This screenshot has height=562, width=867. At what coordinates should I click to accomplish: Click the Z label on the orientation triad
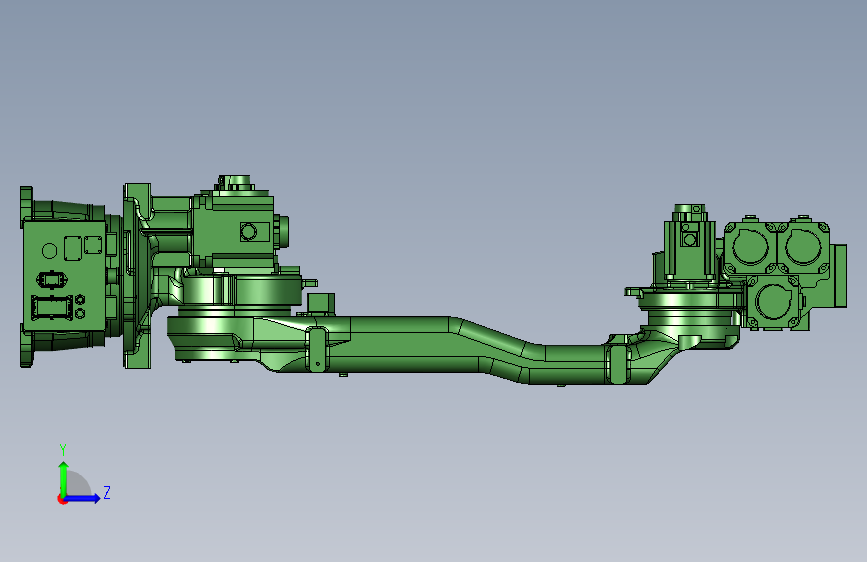pos(107,493)
